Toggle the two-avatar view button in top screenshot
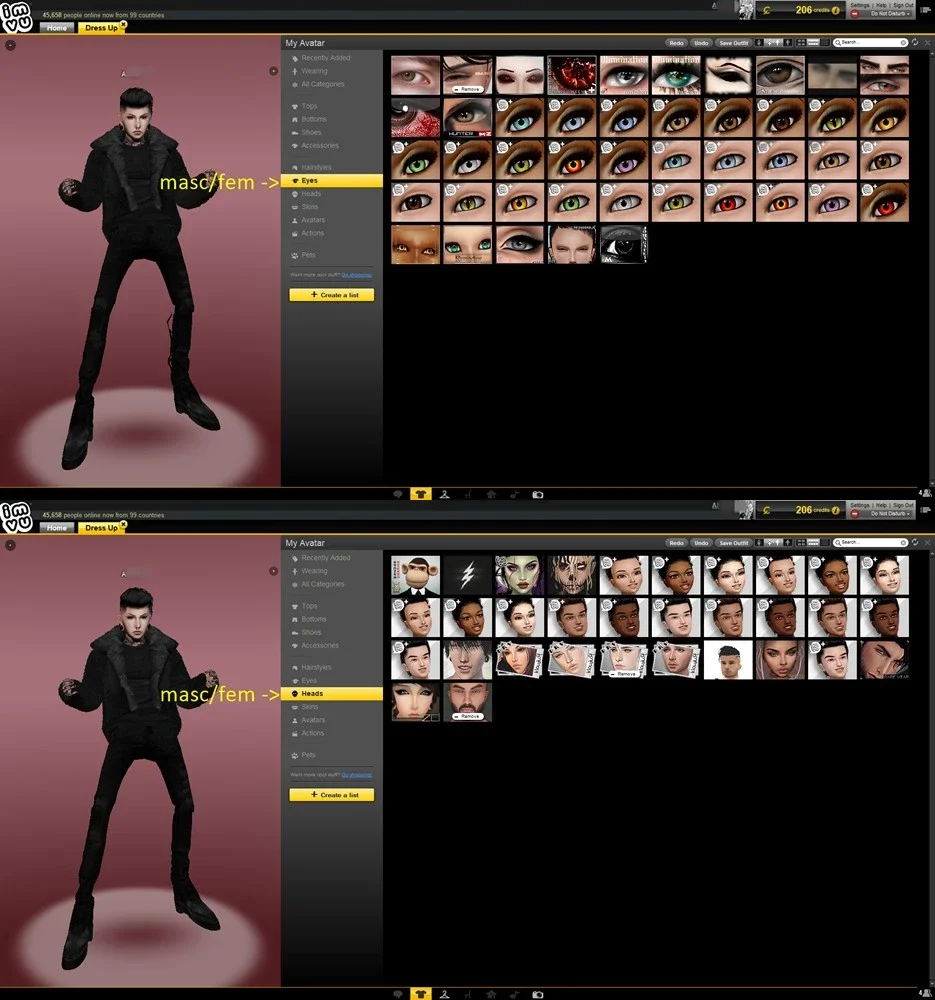Viewport: 935px width, 1000px height. coord(774,43)
